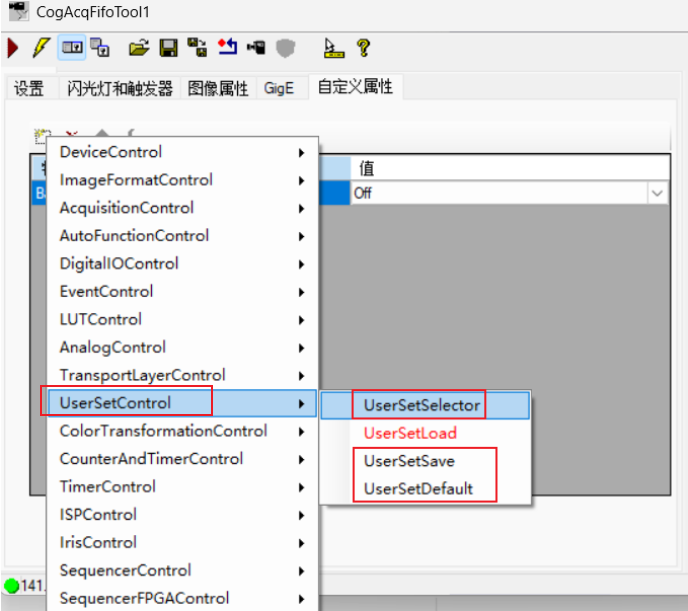Viewport: 688px width, 611px height.
Task: Open floating display windows icon
Action: (x=100, y=48)
